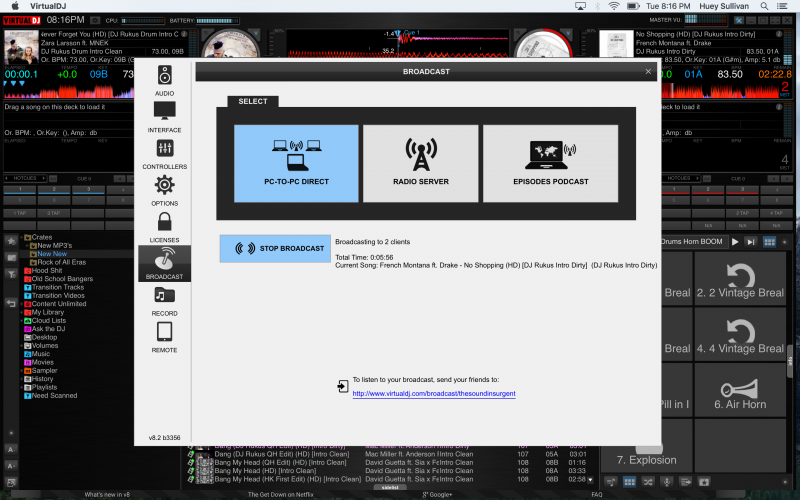This screenshot has height=500, width=800.
Task: Open the Options gear section
Action: (164, 190)
